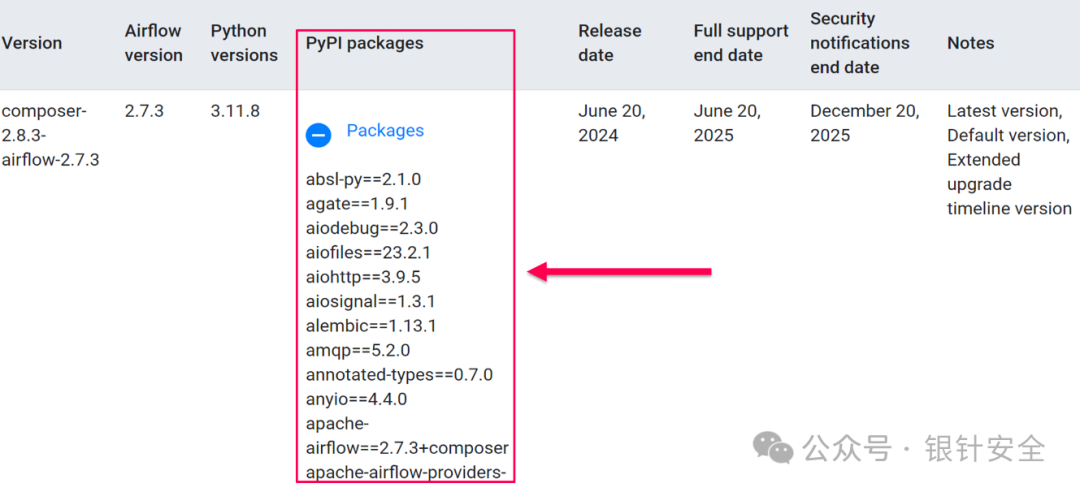Viewport: 1080px width, 492px height.
Task: Click the PyPI packages column header
Action: tap(364, 43)
